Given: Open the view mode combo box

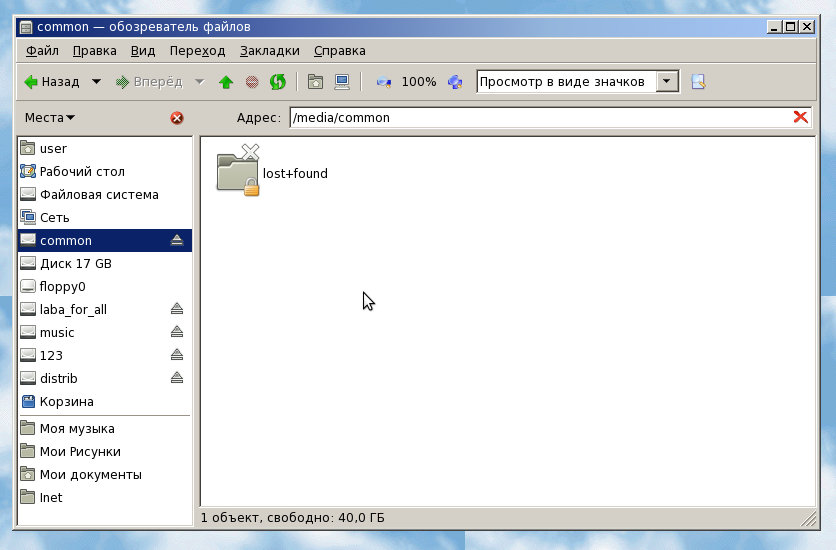Looking at the screenshot, I should [578, 82].
